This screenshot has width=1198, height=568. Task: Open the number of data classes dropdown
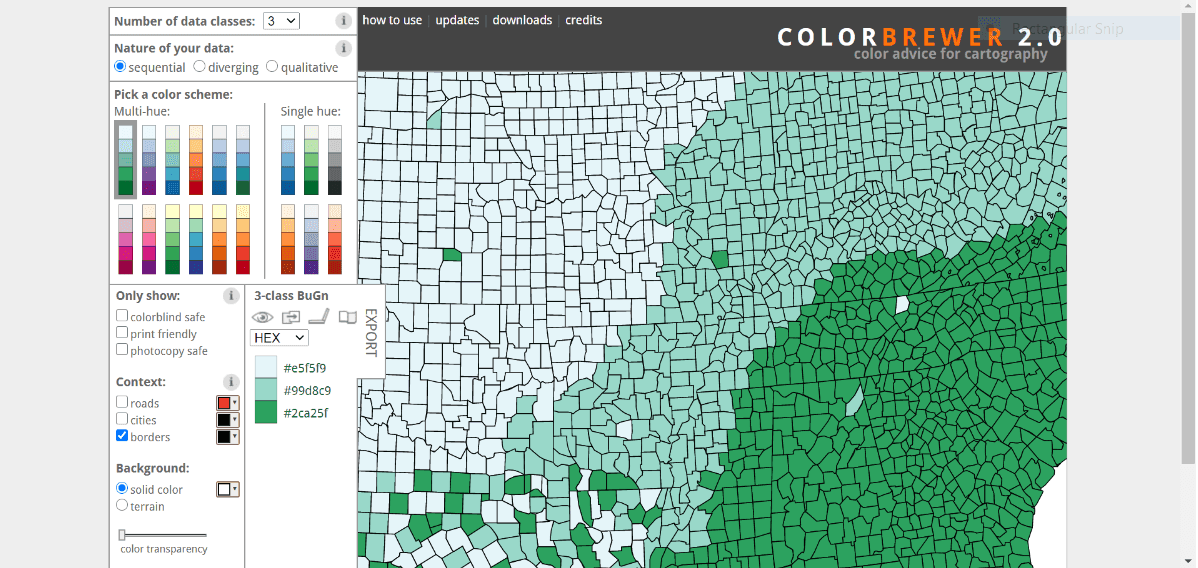pyautogui.click(x=281, y=21)
